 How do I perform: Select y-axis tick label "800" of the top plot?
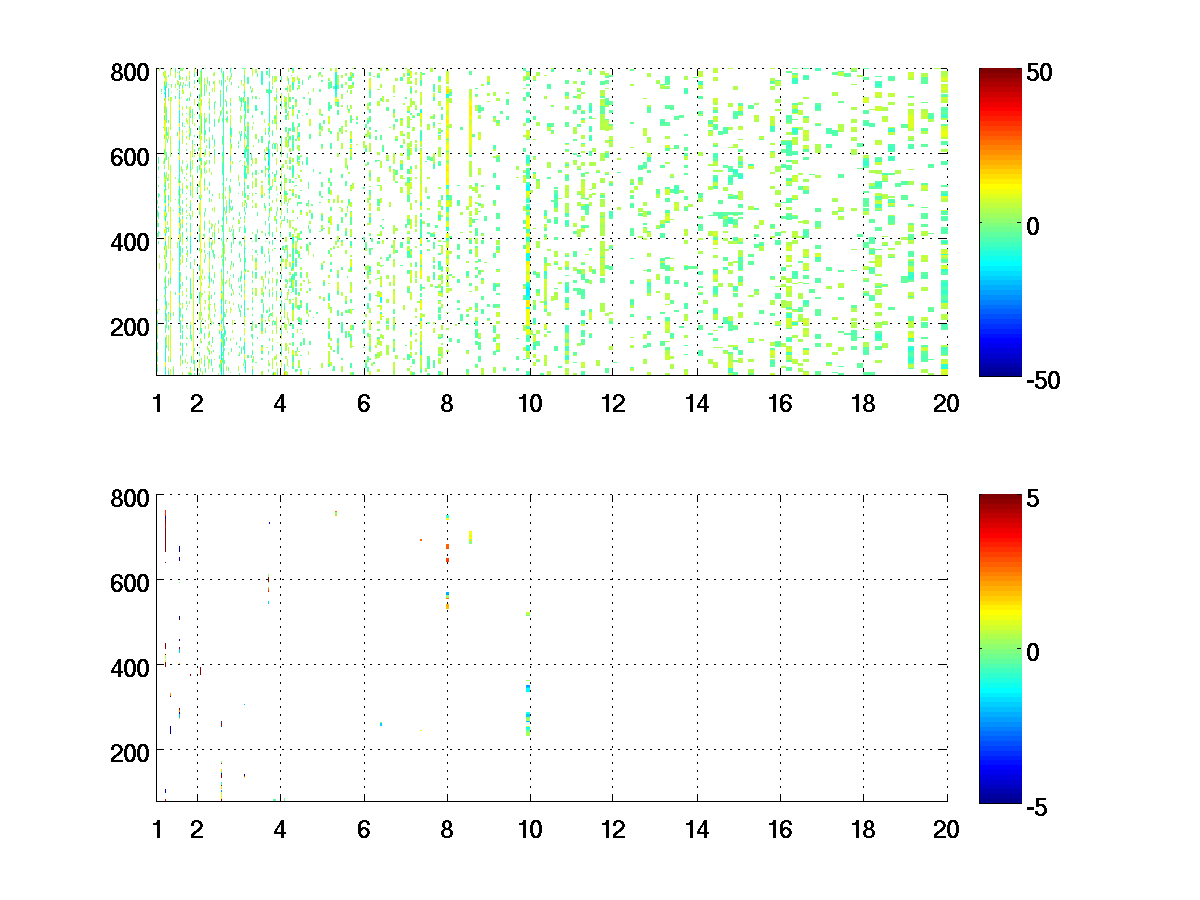pyautogui.click(x=130, y=72)
